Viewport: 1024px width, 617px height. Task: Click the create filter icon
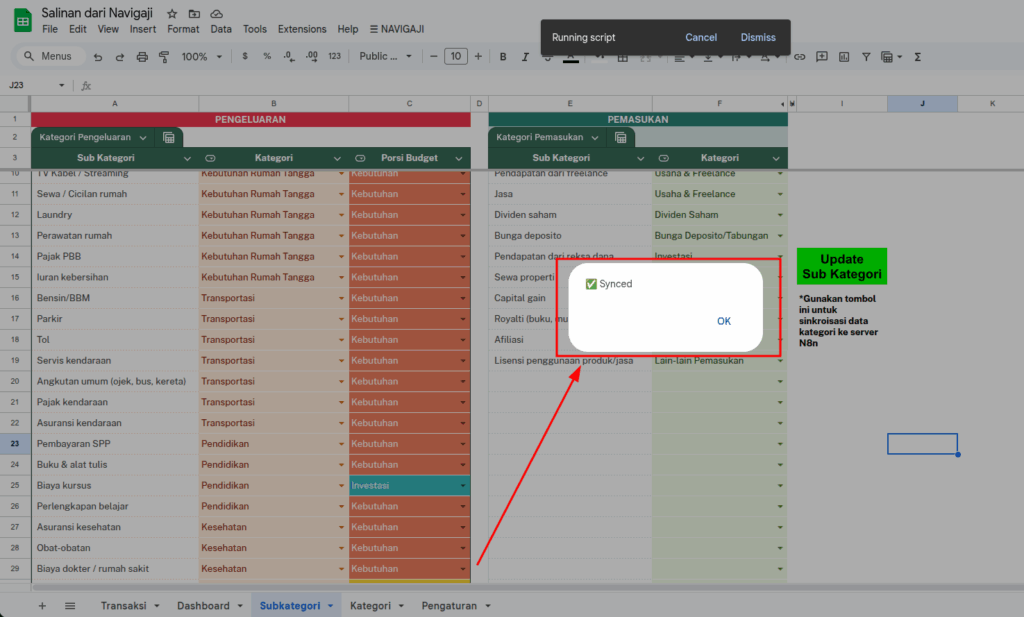(x=865, y=57)
